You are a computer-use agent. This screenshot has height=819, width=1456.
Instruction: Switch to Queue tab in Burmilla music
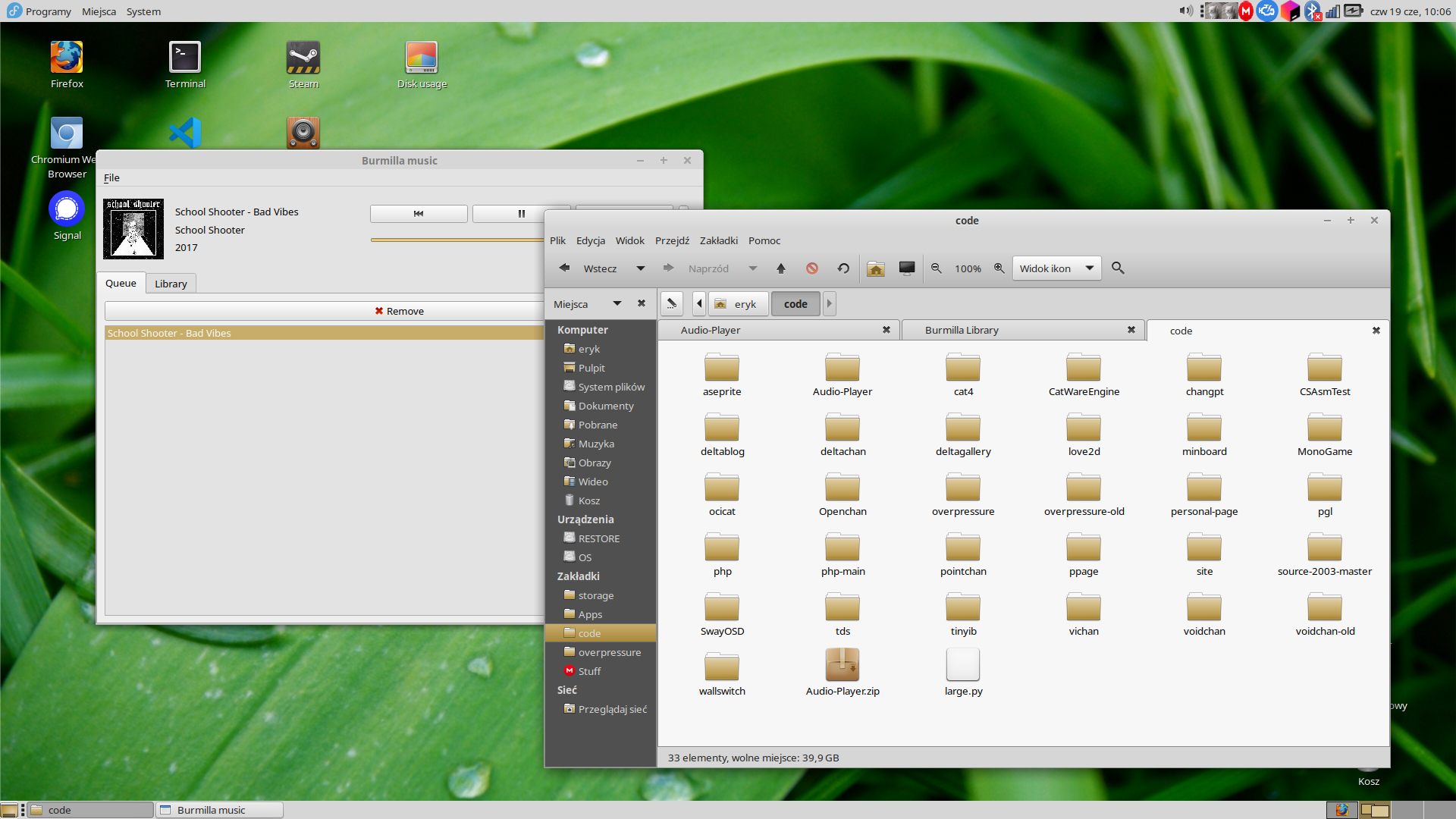click(x=121, y=283)
